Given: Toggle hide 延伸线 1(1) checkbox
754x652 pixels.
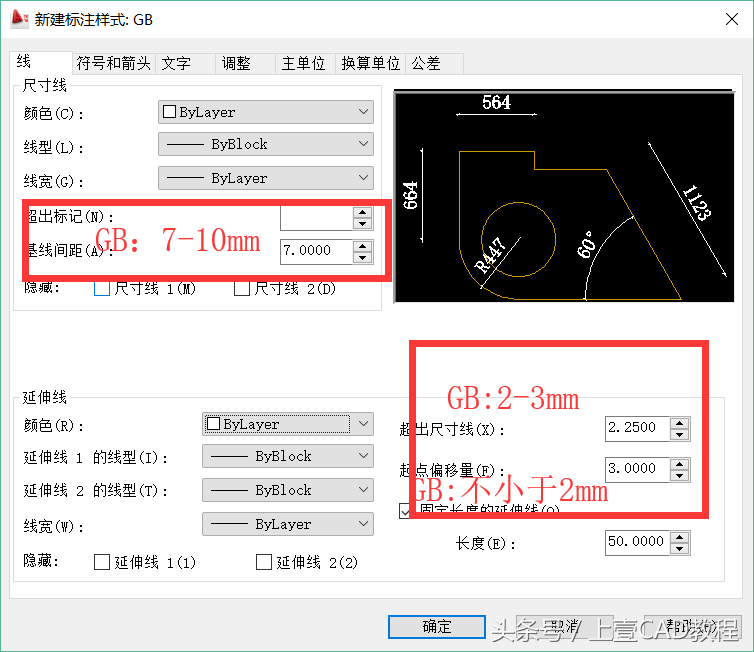Looking at the screenshot, I should 102,562.
